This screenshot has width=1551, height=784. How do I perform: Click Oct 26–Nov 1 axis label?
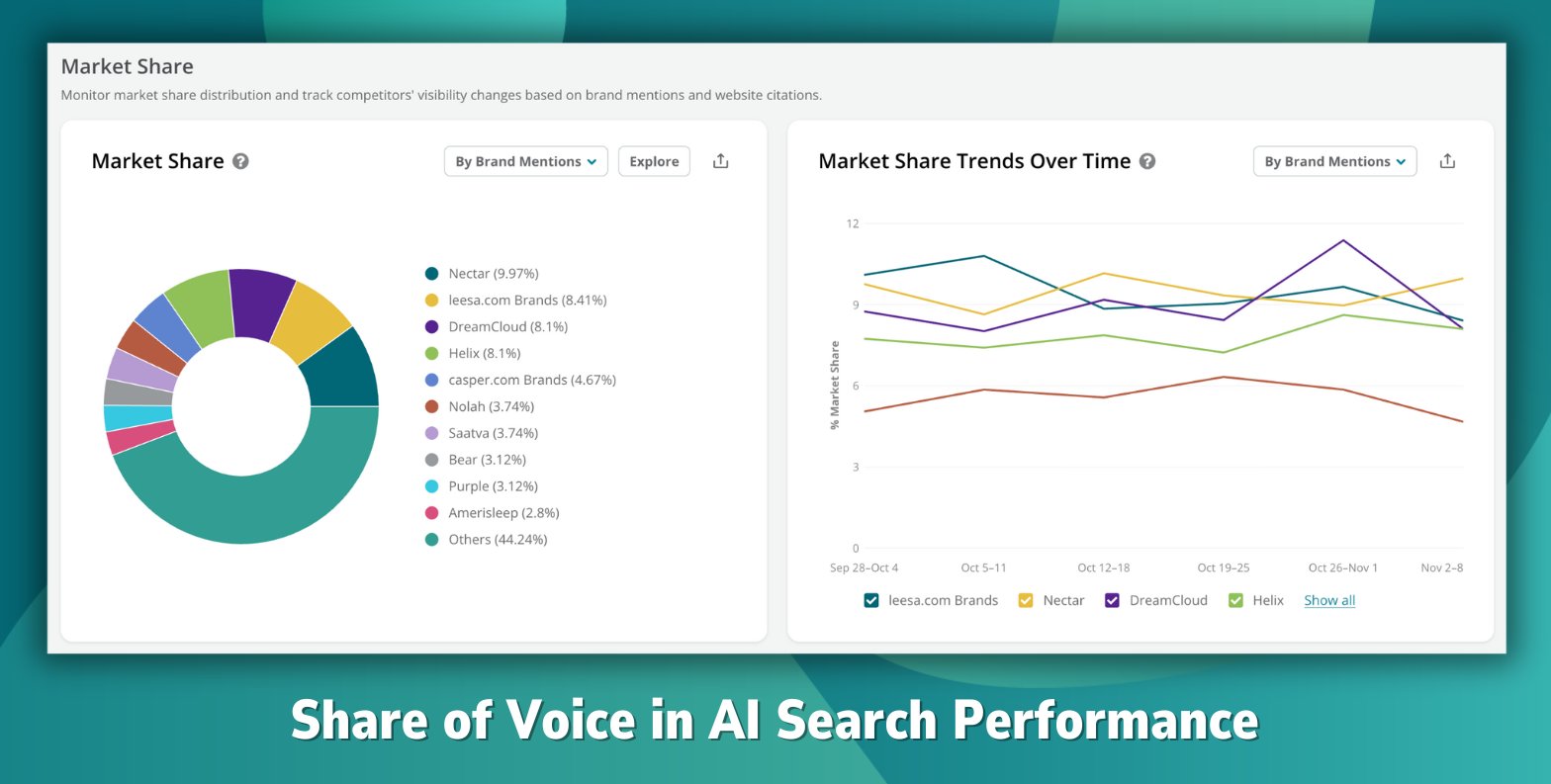coord(1343,567)
